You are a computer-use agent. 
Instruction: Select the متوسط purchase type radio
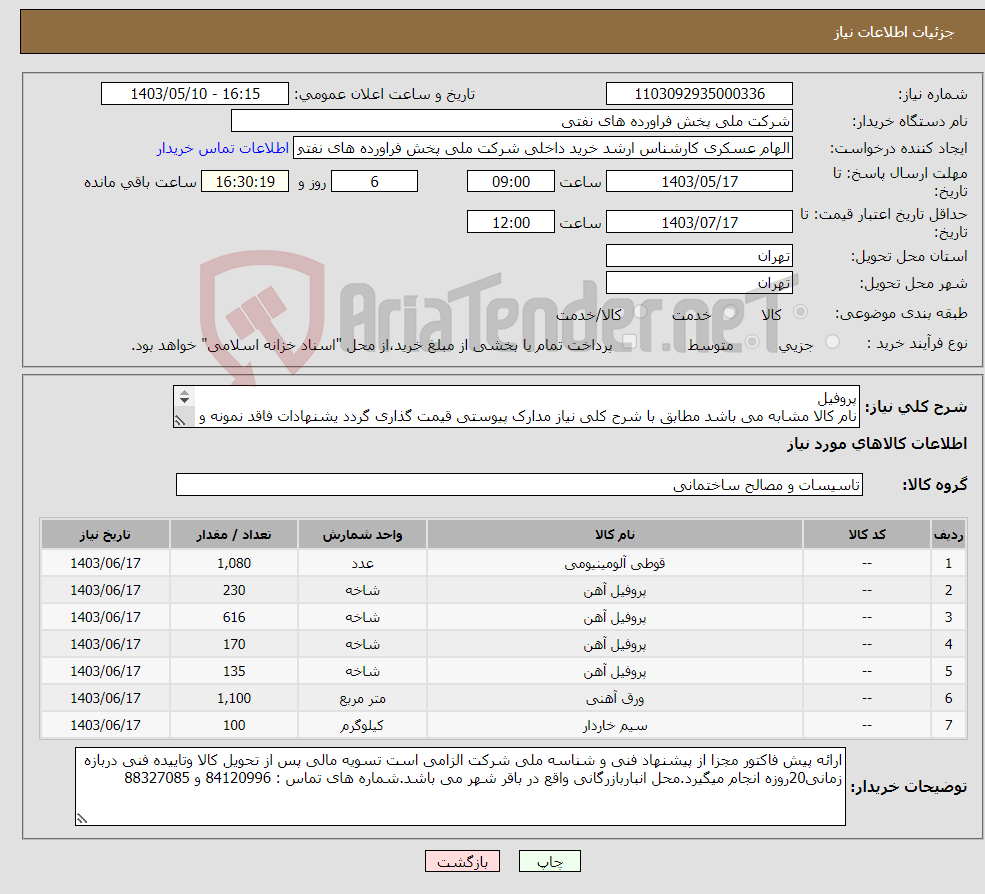pos(752,342)
